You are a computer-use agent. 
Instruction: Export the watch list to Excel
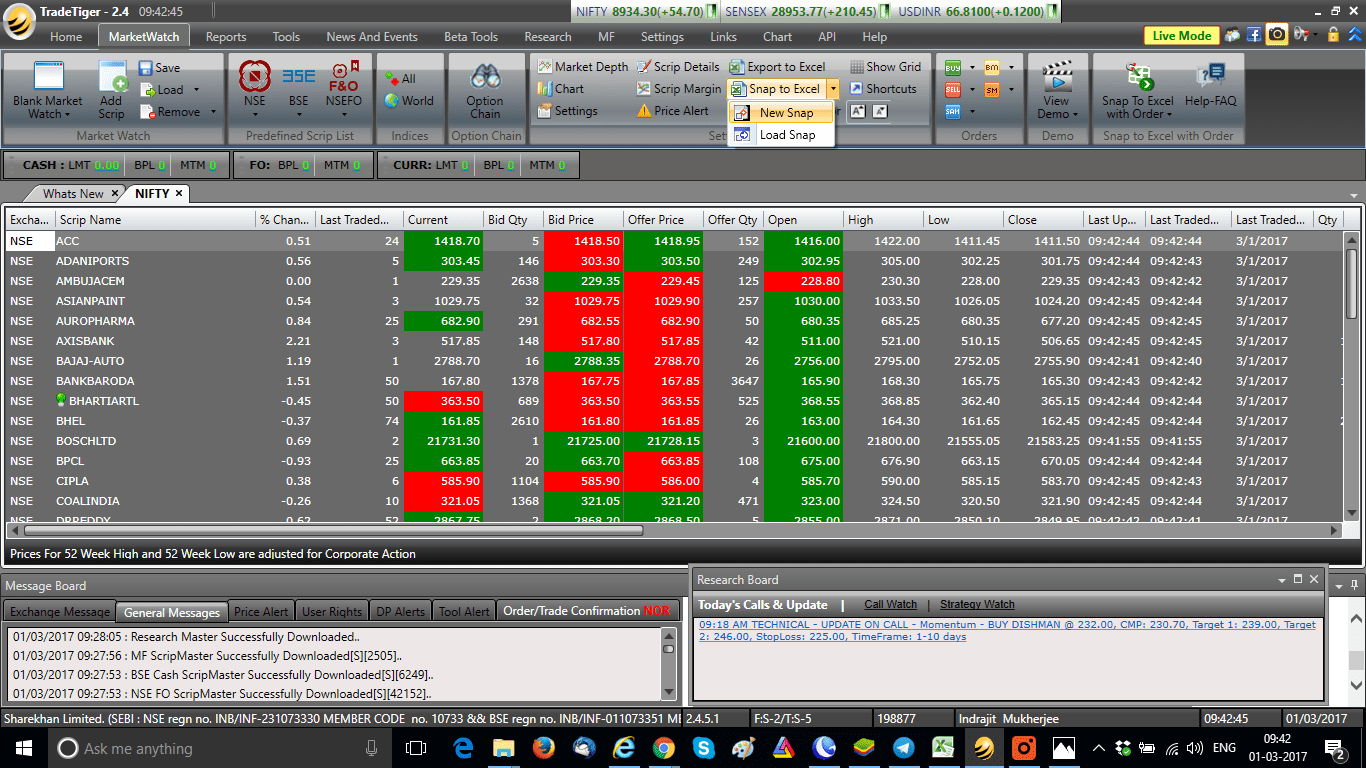tap(778, 67)
